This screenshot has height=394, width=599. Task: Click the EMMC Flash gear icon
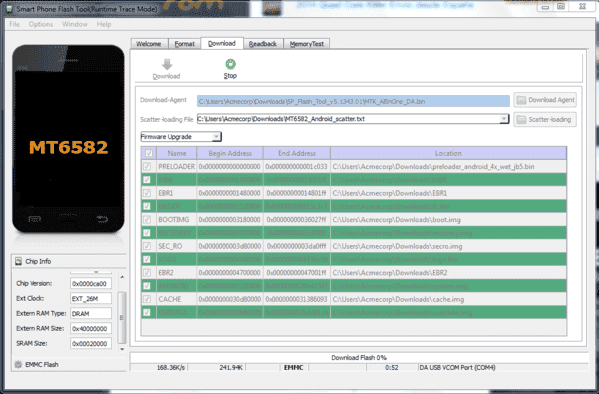[18, 364]
